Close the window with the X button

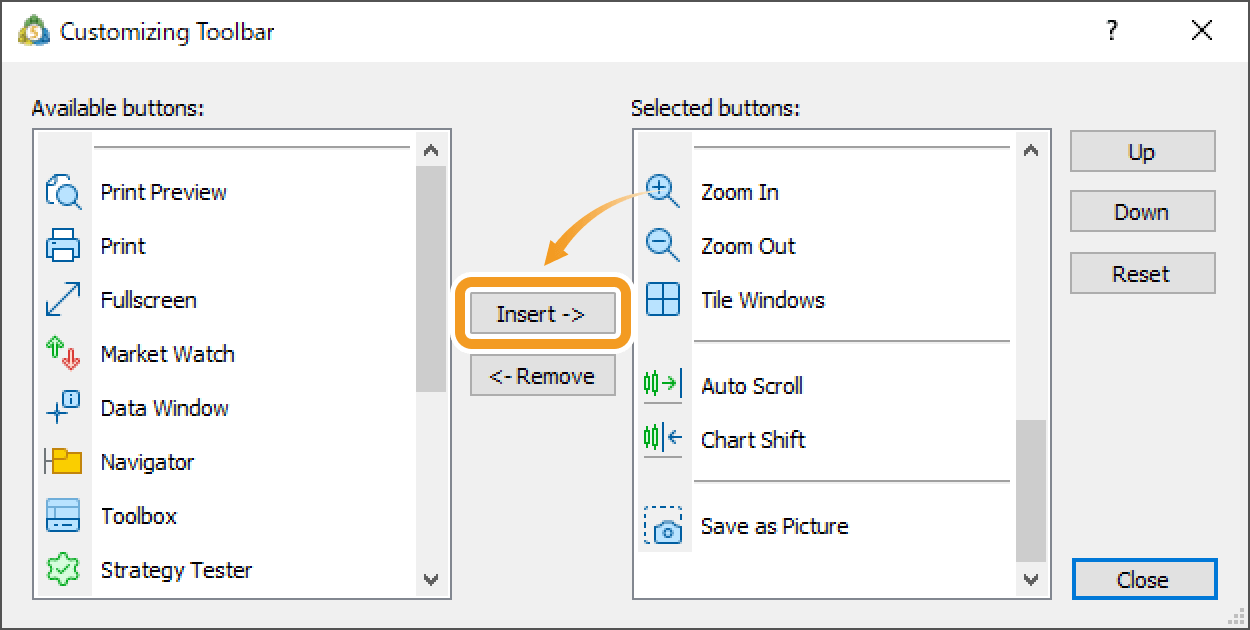click(x=1202, y=31)
